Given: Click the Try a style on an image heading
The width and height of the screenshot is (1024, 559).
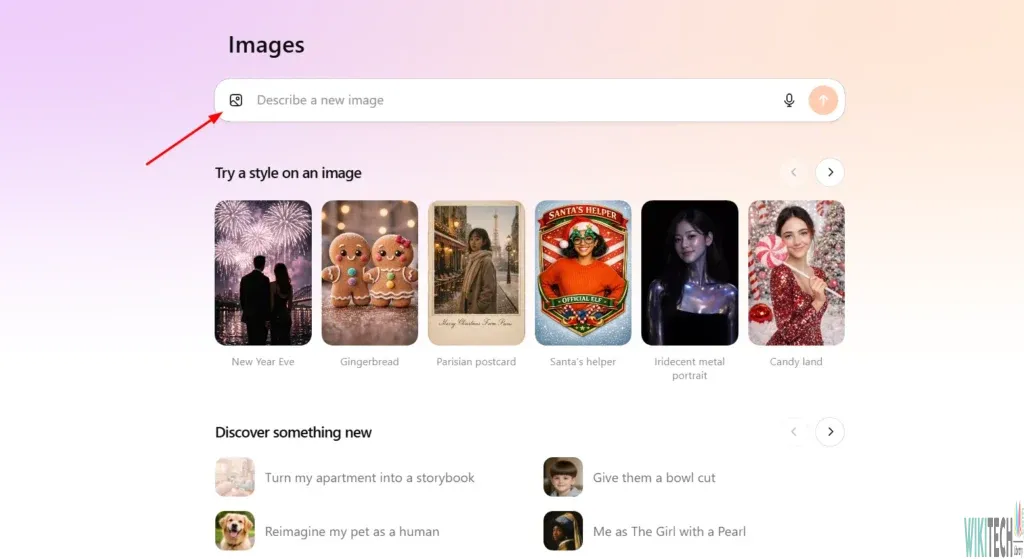Looking at the screenshot, I should (288, 173).
